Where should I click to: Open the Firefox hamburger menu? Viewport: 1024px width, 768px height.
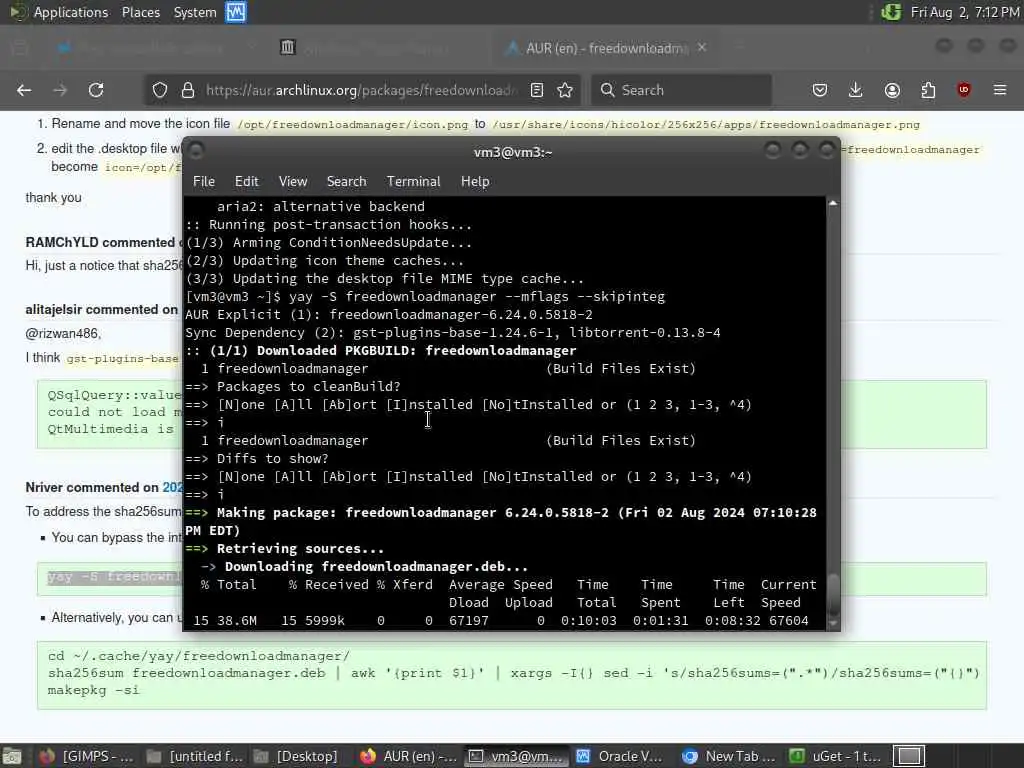pos(1000,90)
